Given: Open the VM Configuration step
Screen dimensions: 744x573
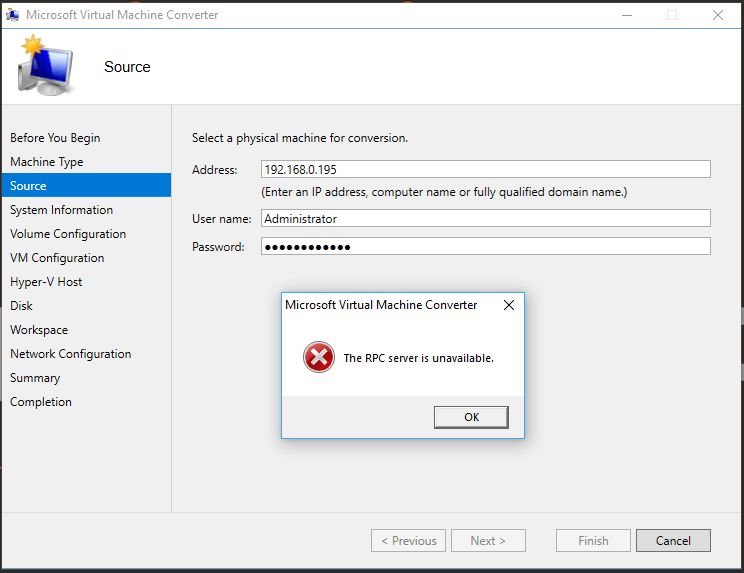Looking at the screenshot, I should tap(57, 258).
